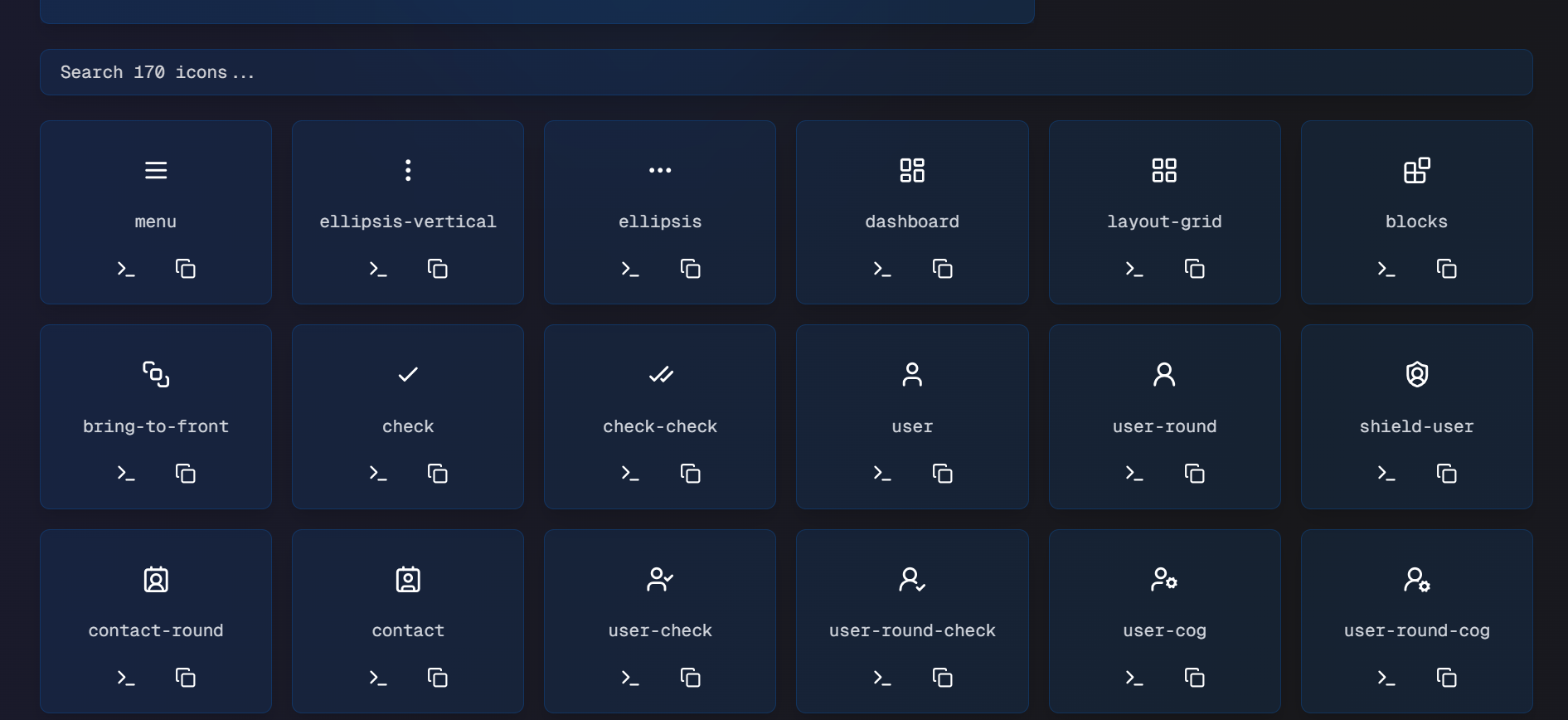
Task: Copy the user-cog icon
Action: [x=1194, y=678]
